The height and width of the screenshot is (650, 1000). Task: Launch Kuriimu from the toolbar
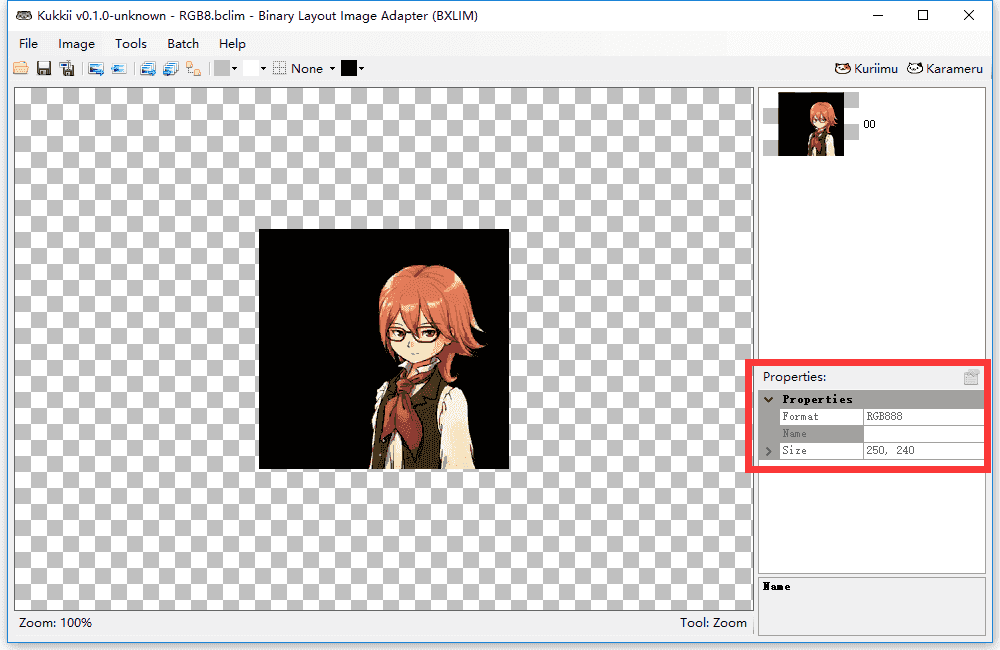(x=866, y=68)
